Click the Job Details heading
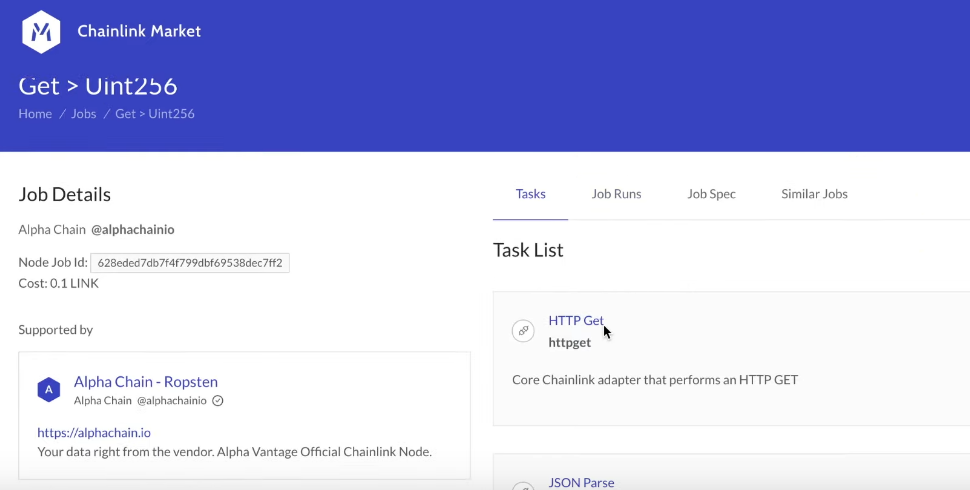This screenshot has width=970, height=490. click(x=65, y=194)
